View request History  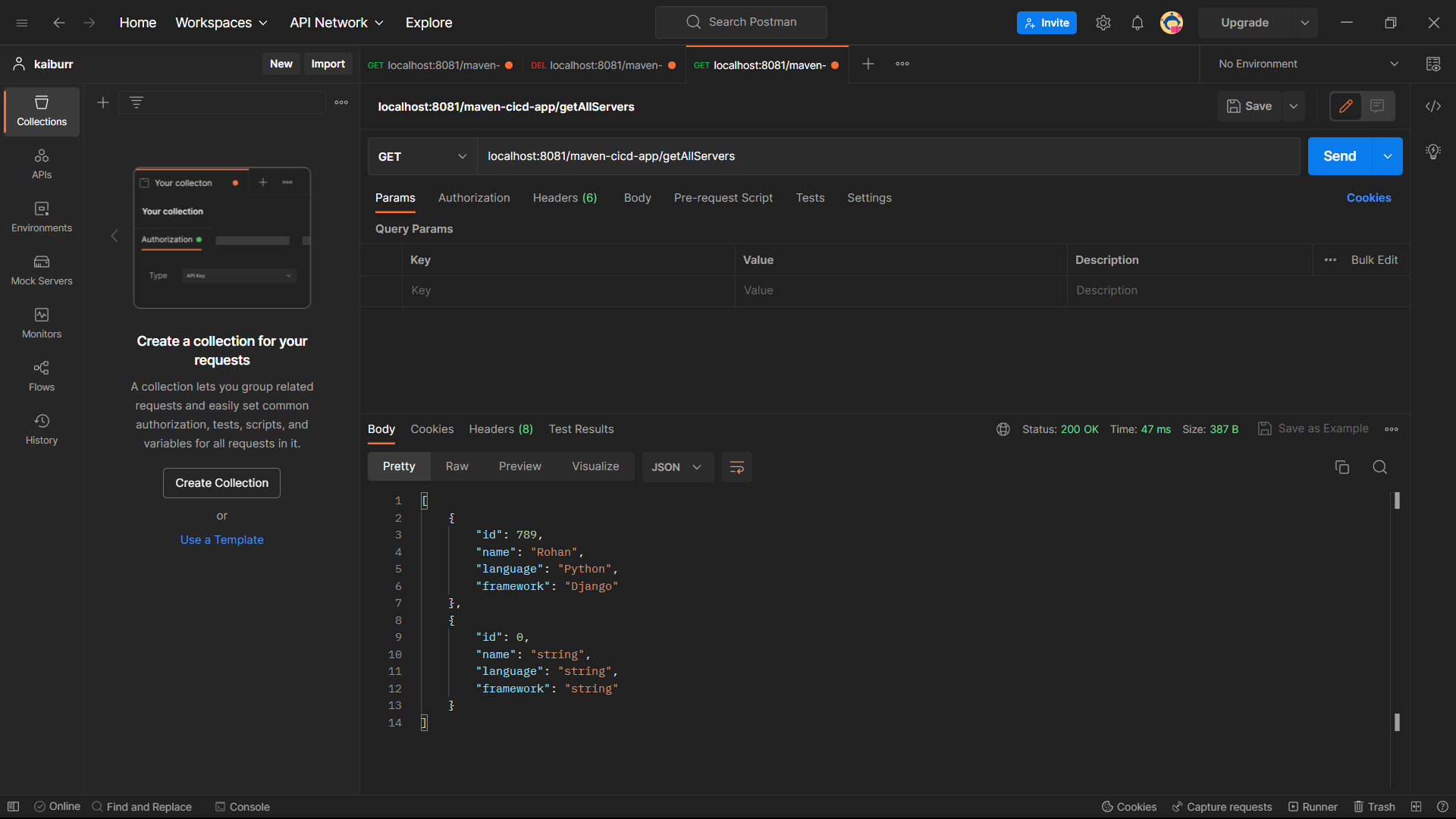(41, 428)
